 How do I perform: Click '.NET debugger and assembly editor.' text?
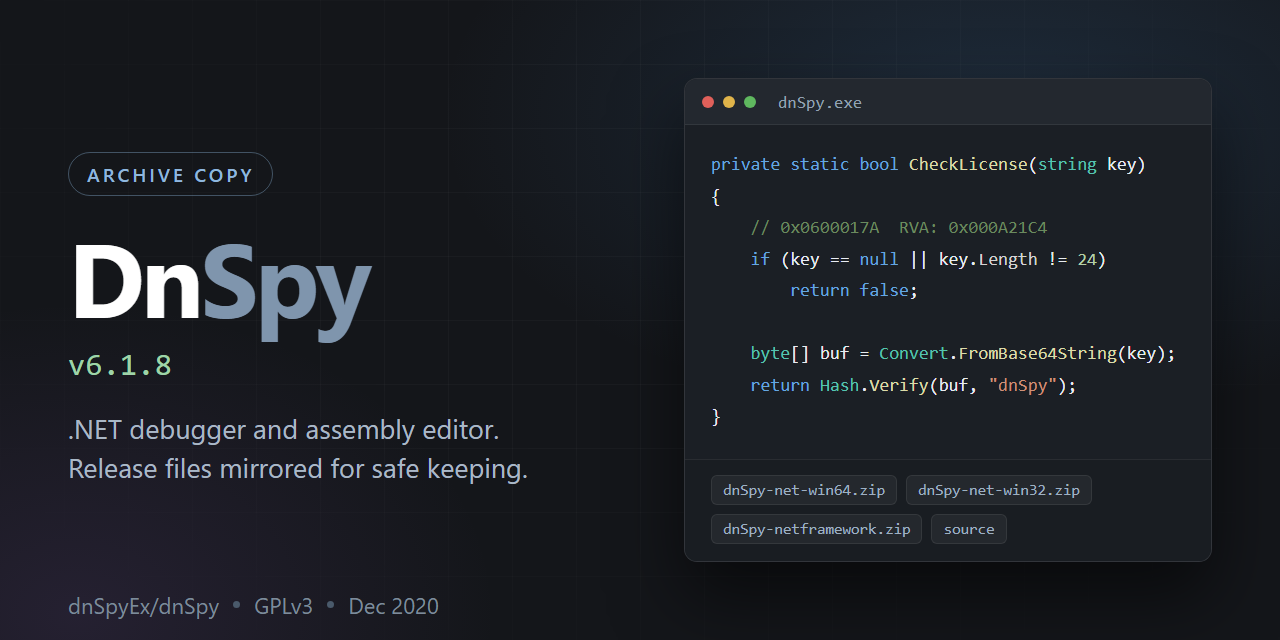[284, 431]
